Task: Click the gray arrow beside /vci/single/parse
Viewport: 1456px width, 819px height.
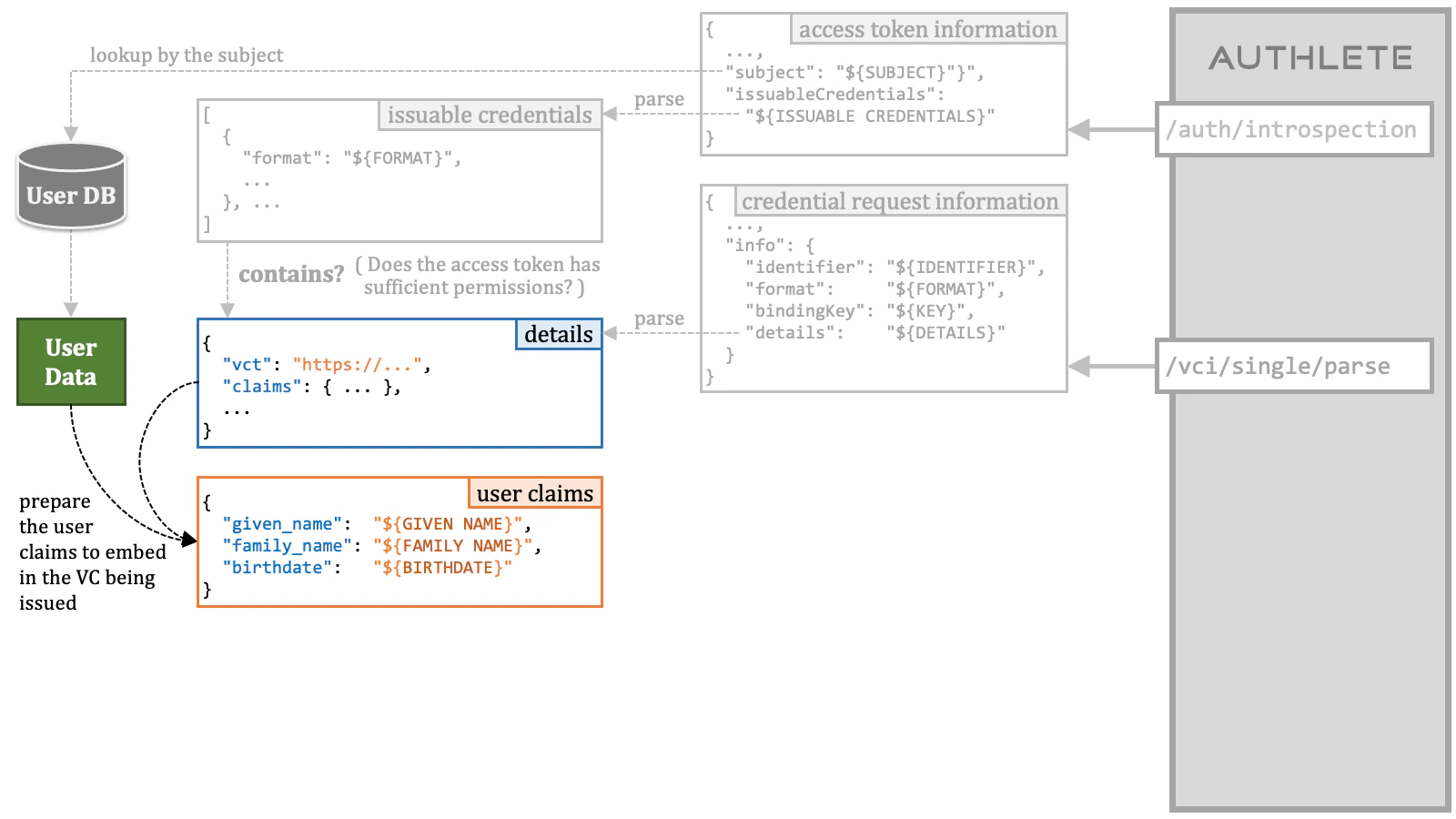Action: (1110, 367)
